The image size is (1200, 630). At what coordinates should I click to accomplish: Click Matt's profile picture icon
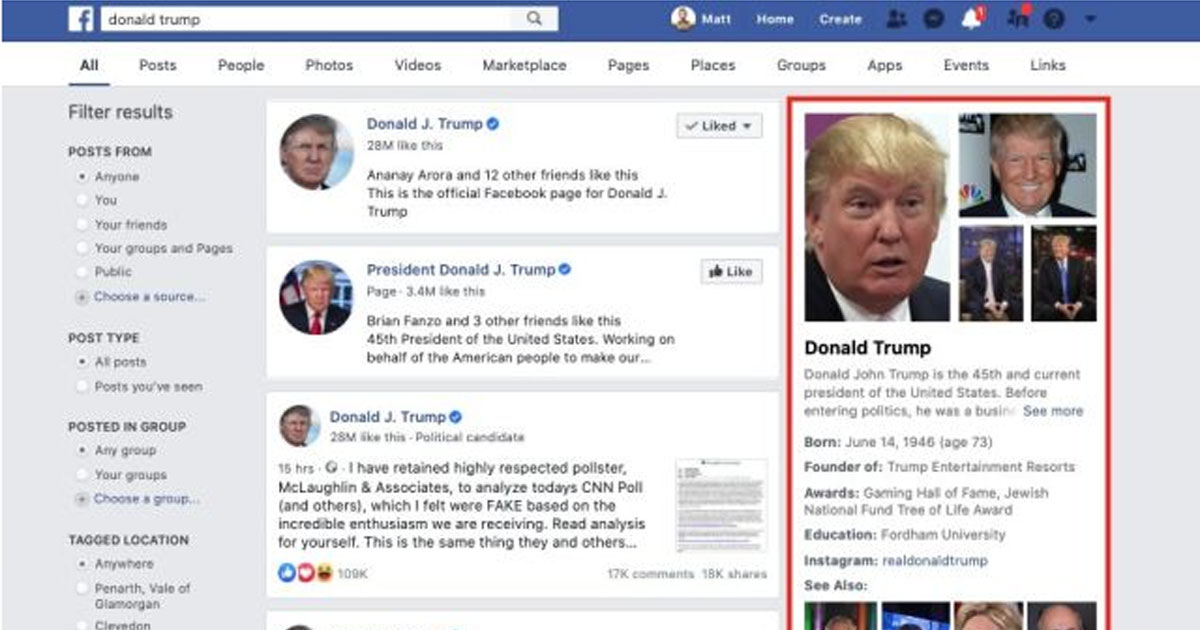683,19
